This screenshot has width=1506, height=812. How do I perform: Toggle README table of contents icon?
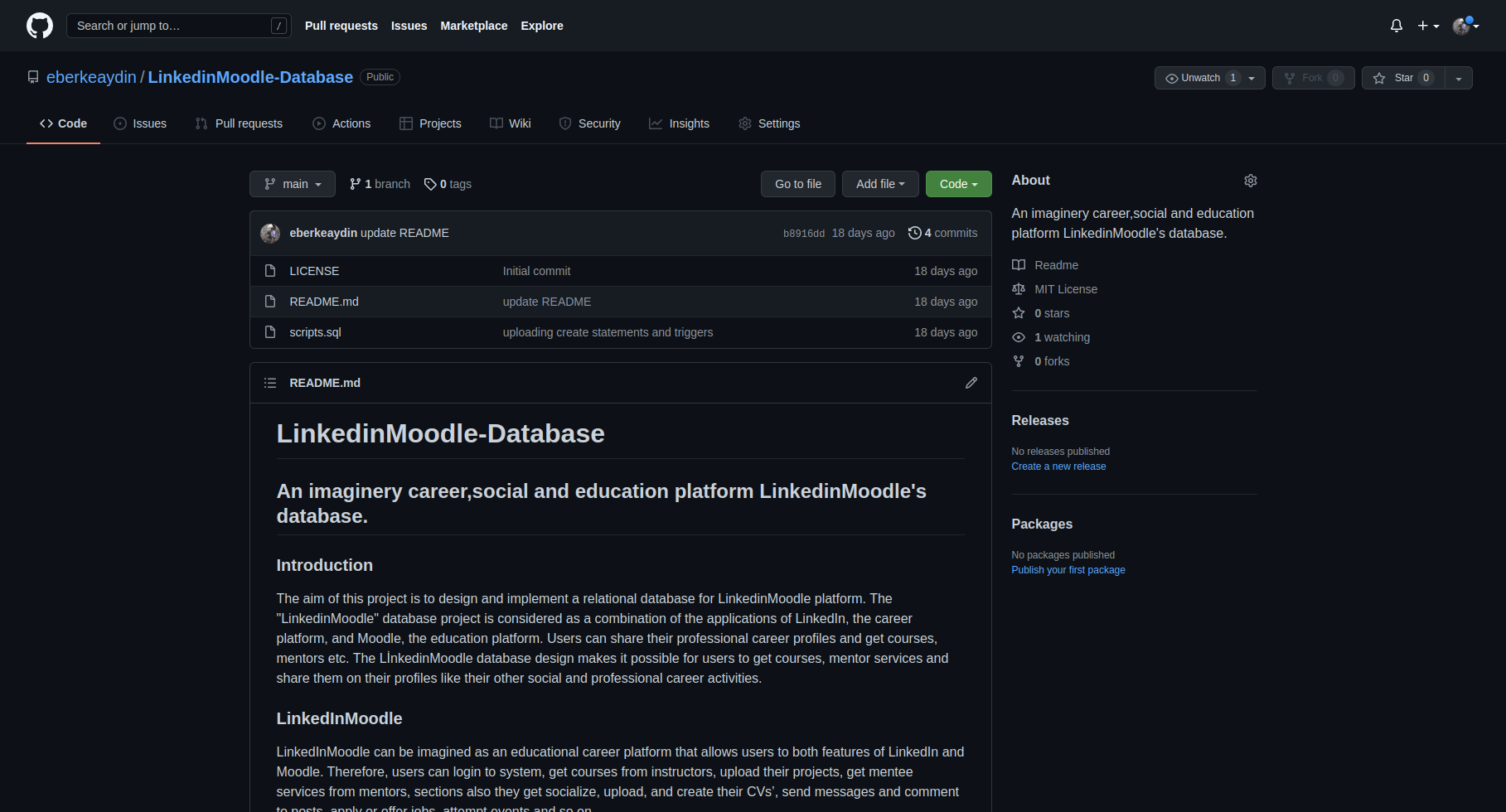[270, 383]
